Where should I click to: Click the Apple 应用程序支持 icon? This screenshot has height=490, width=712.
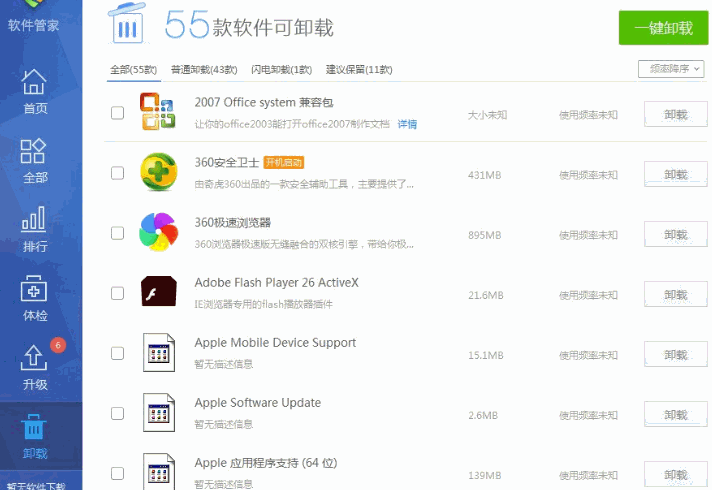[158, 471]
